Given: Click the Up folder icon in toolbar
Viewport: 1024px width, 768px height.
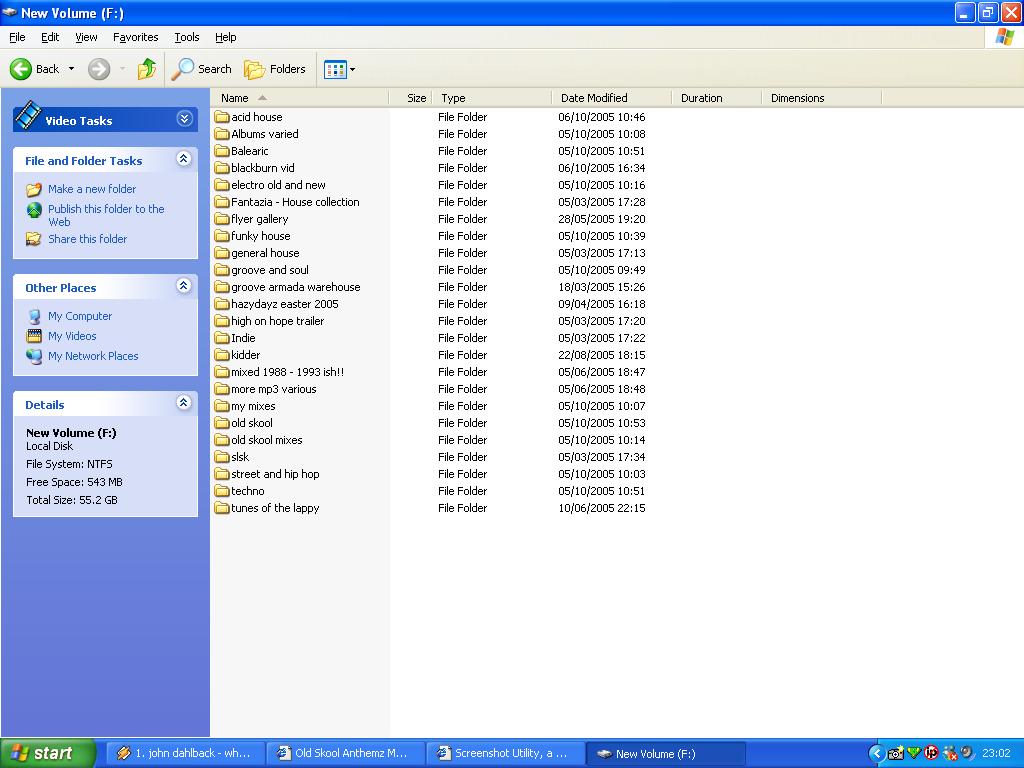Looking at the screenshot, I should click(x=147, y=69).
